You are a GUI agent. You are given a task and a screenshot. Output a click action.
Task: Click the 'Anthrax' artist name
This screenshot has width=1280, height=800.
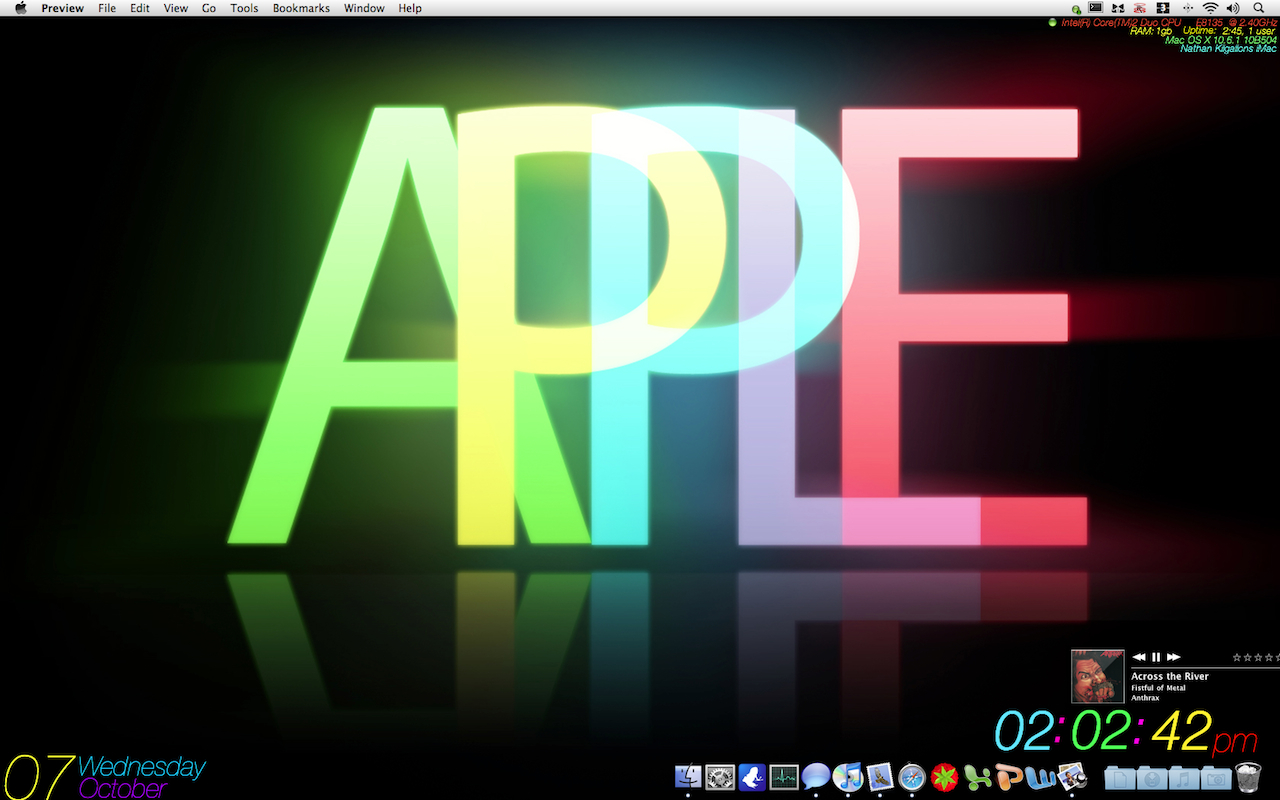[1145, 698]
